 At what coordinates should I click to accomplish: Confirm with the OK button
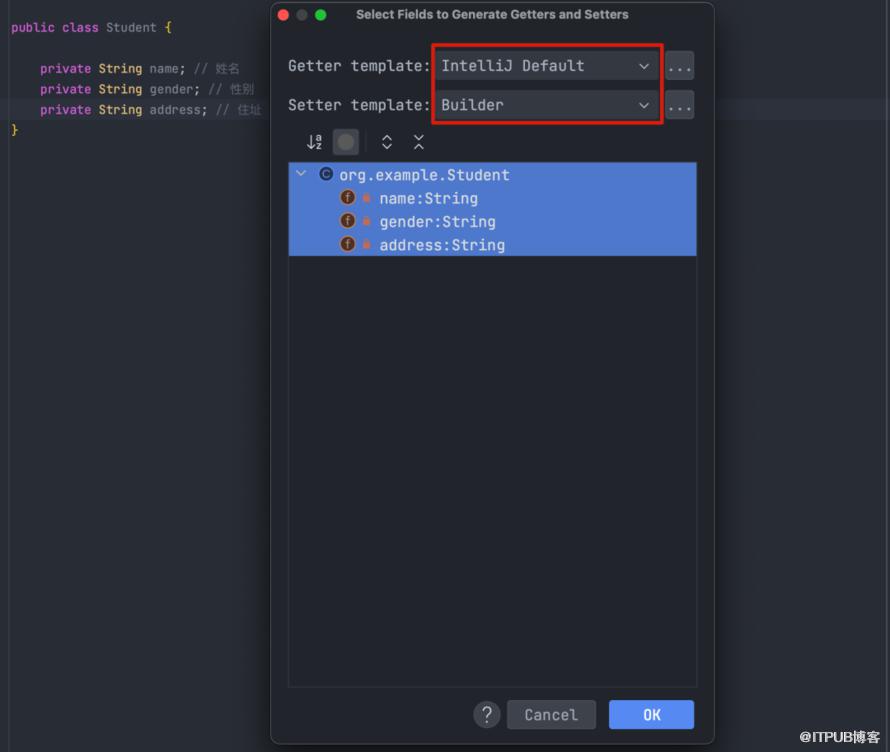click(651, 714)
